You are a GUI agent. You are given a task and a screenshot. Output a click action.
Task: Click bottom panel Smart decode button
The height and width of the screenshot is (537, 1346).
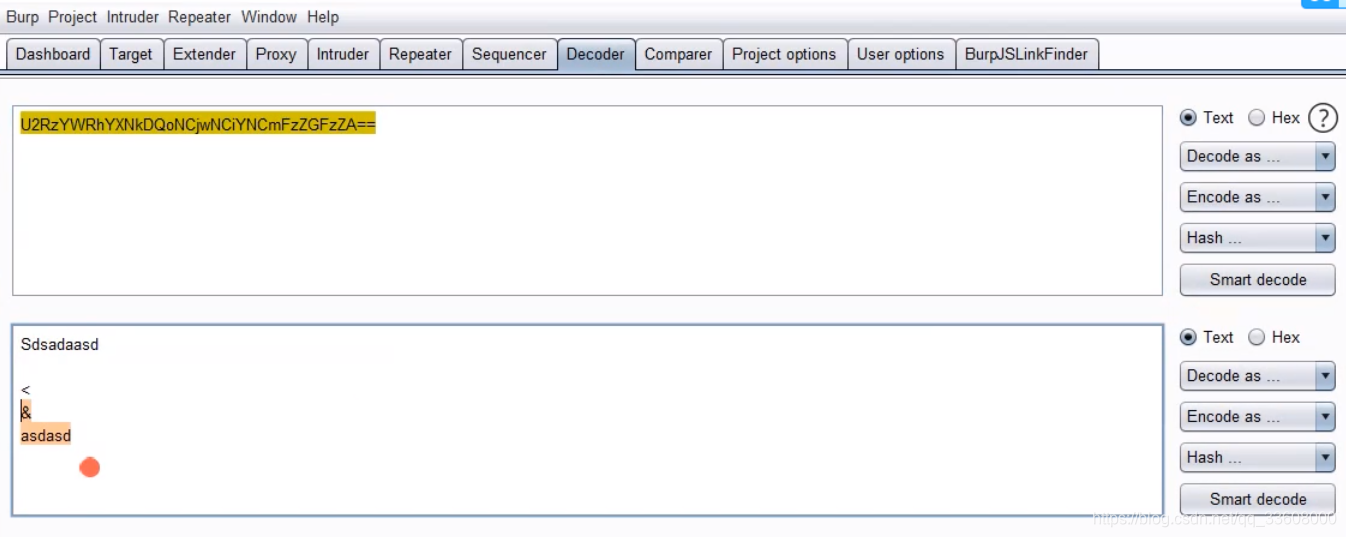[x=1258, y=499]
